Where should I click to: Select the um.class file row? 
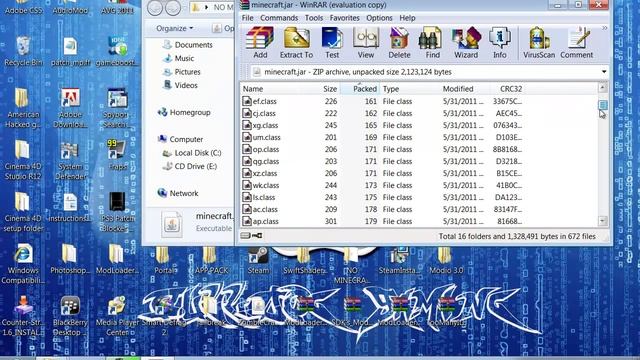pyautogui.click(x=382, y=137)
